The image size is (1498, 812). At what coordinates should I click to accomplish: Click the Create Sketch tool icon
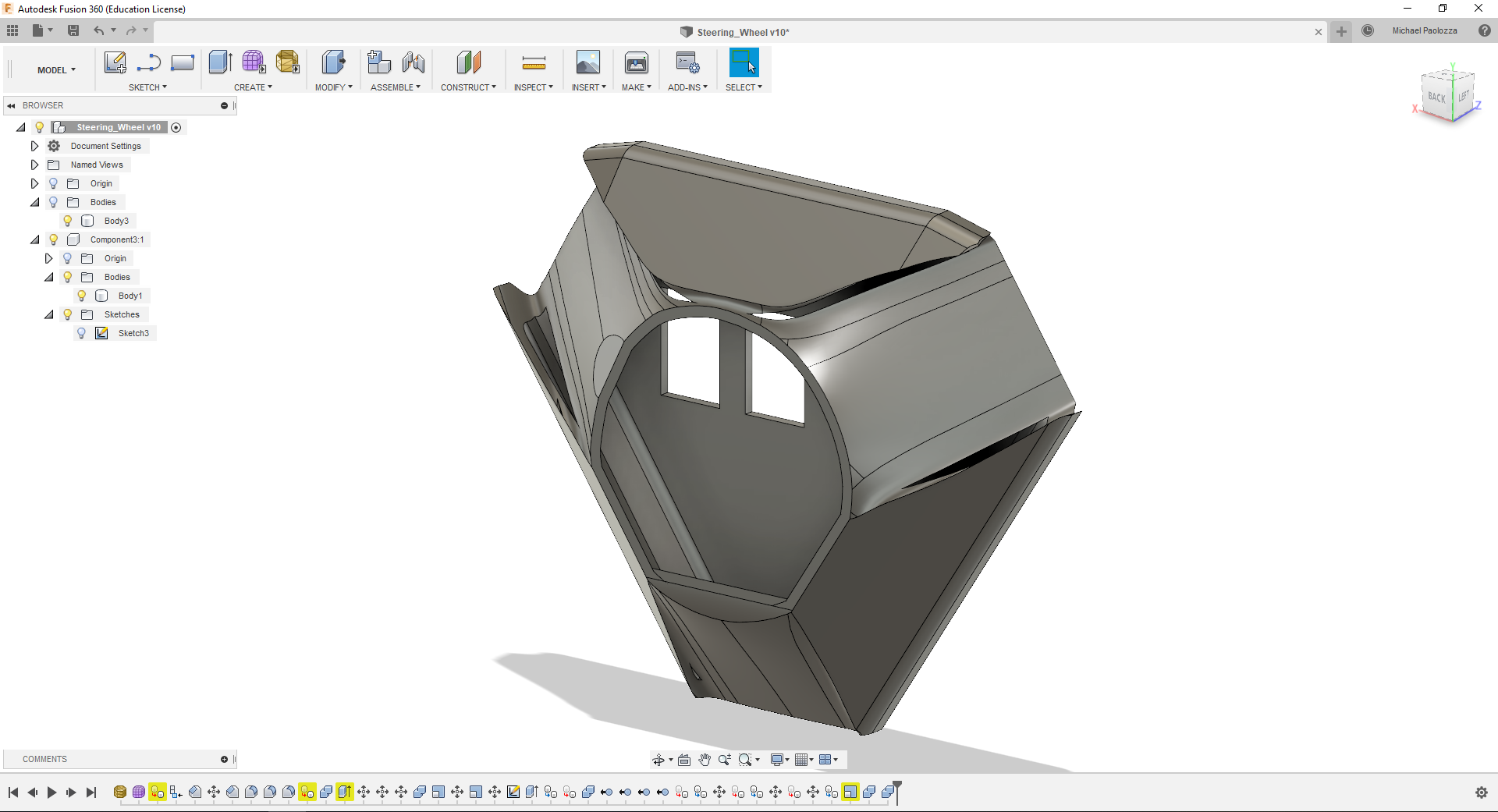[x=115, y=62]
